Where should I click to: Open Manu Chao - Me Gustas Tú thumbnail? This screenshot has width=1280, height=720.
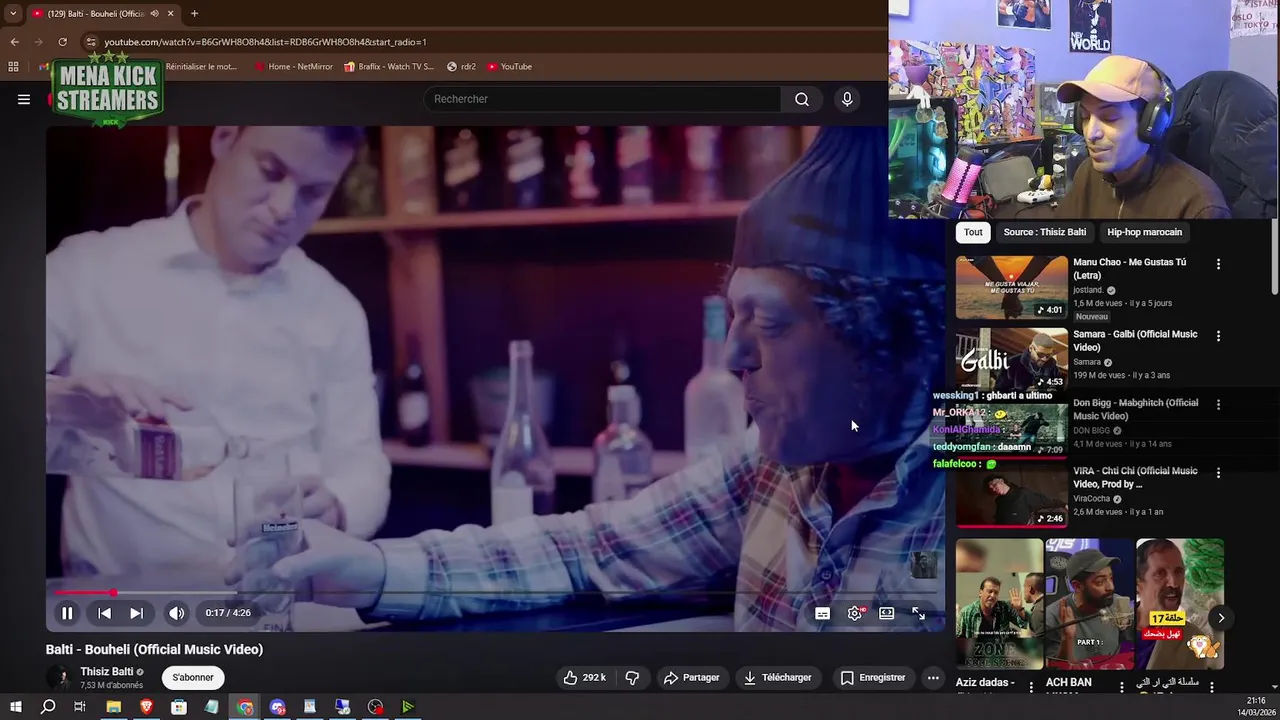tap(1011, 288)
